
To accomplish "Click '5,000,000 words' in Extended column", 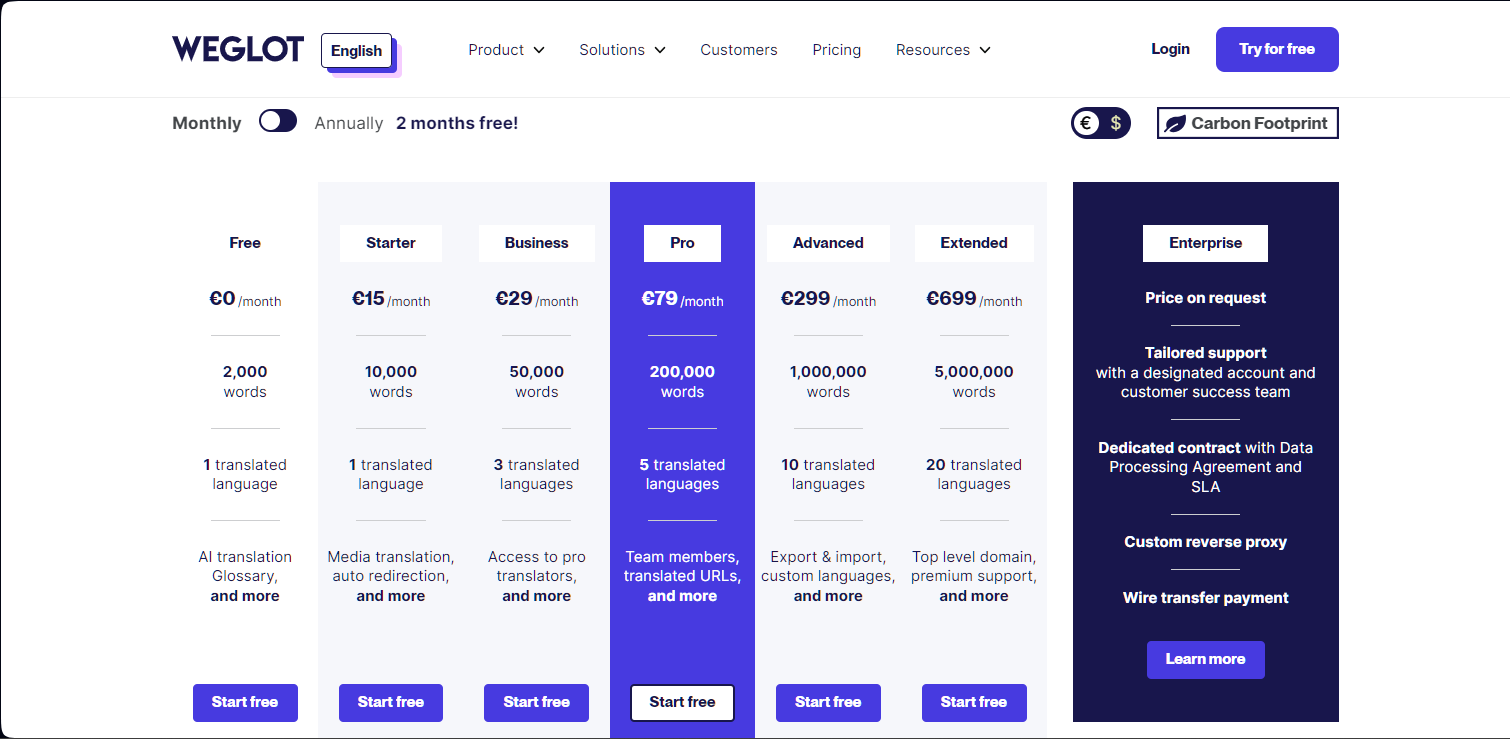I will coord(974,382).
